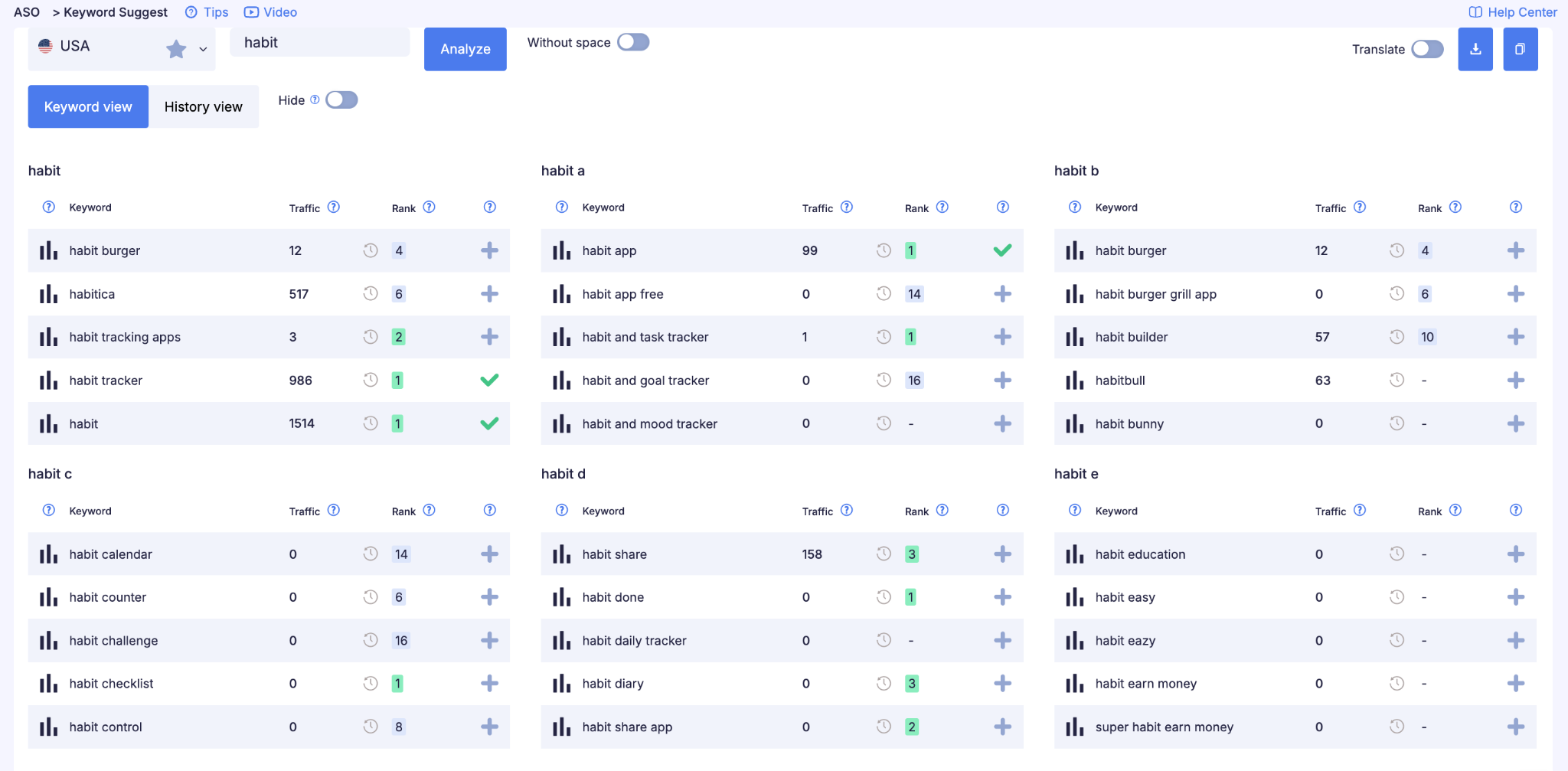Open the bar chart for habitica
The width and height of the screenshot is (1568, 771).
49,294
